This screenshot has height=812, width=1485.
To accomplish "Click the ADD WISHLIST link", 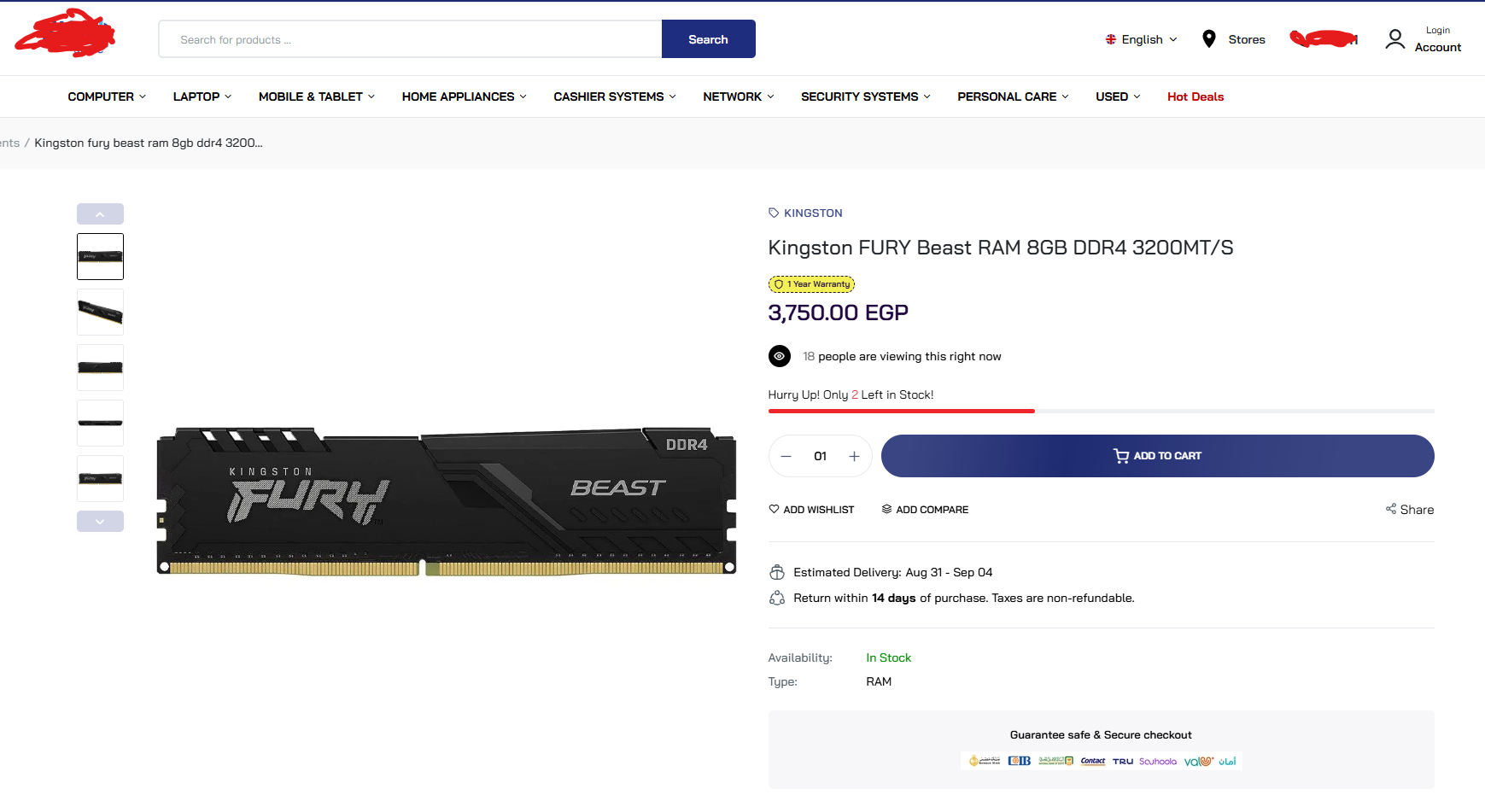I will coord(811,509).
